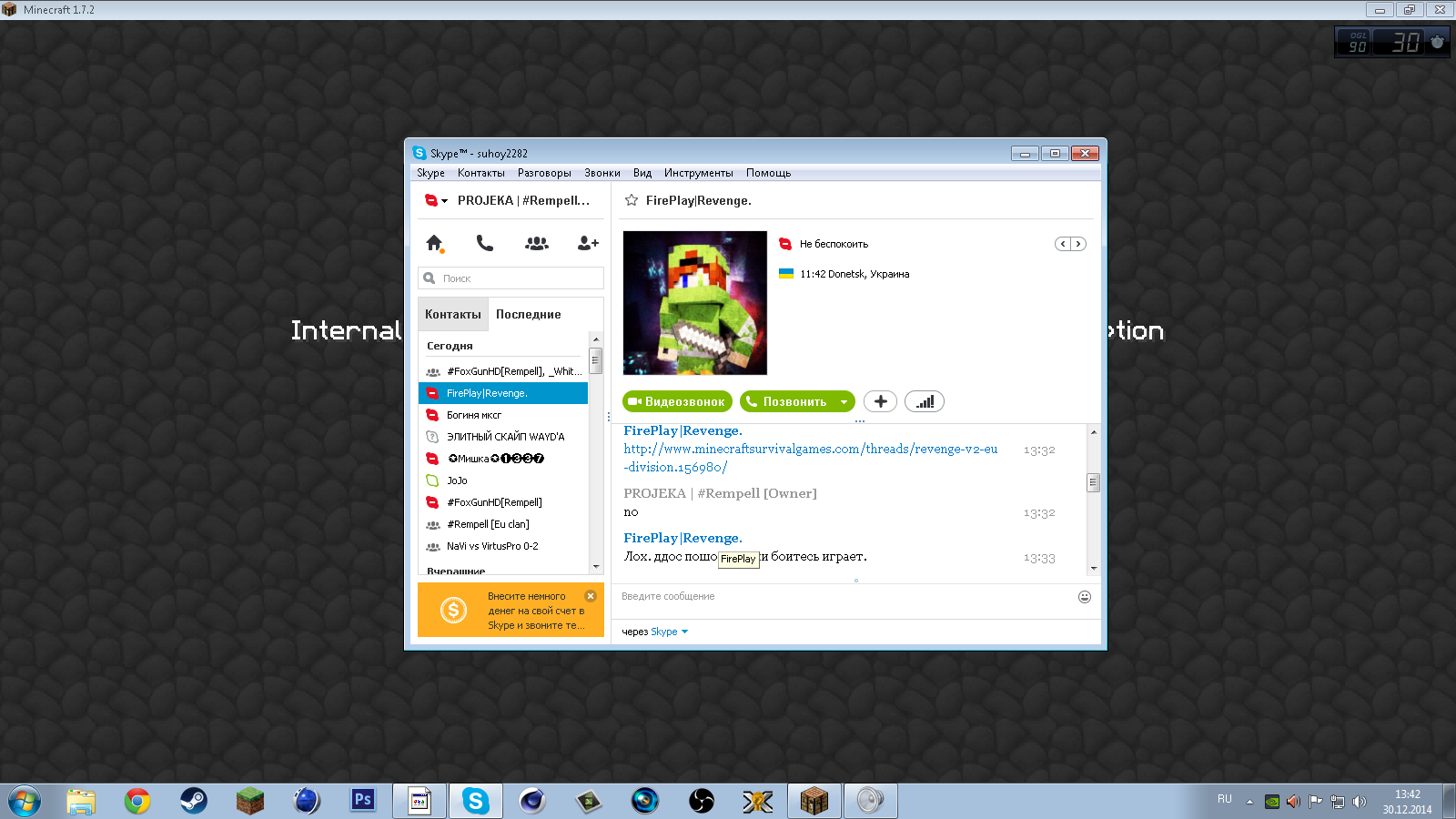
Task: Open the taskbar clock showing 13:42
Action: 1407,802
